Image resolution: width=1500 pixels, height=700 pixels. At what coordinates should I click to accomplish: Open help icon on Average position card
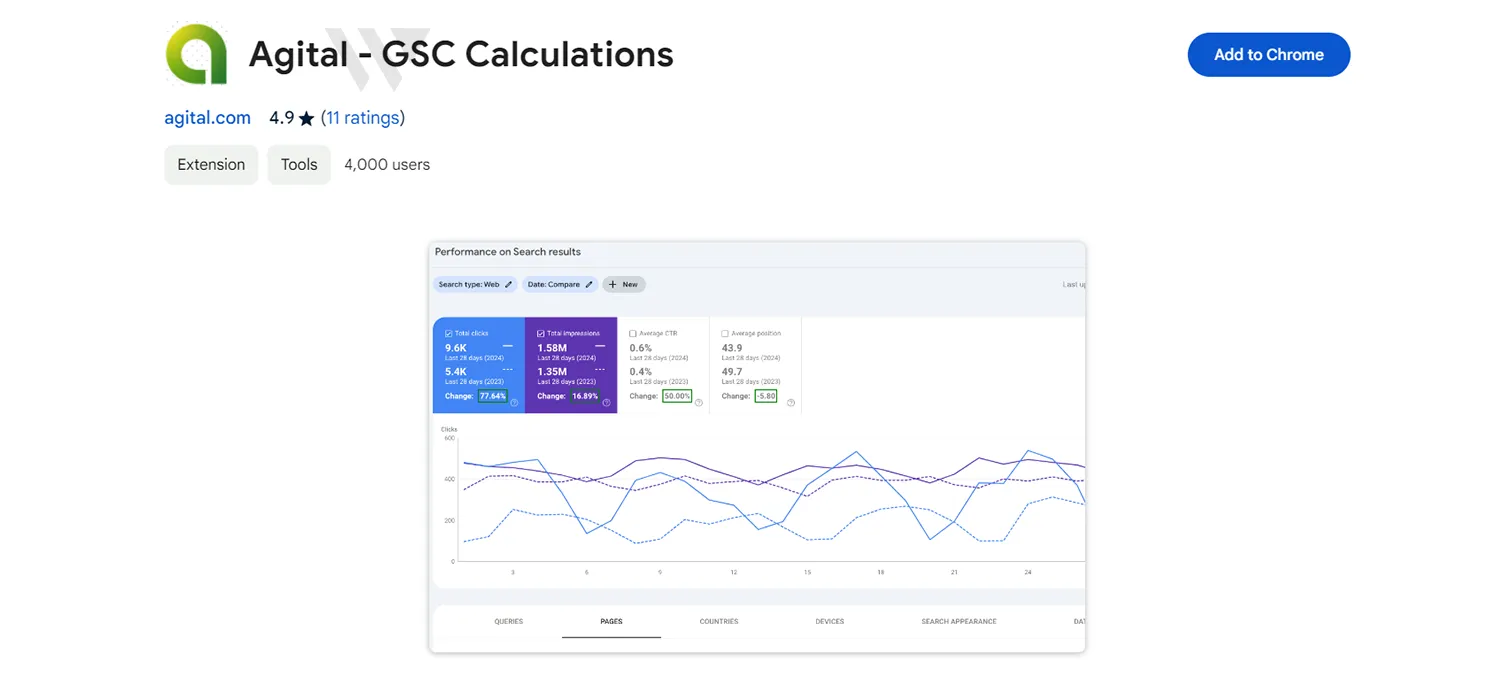tap(791, 402)
